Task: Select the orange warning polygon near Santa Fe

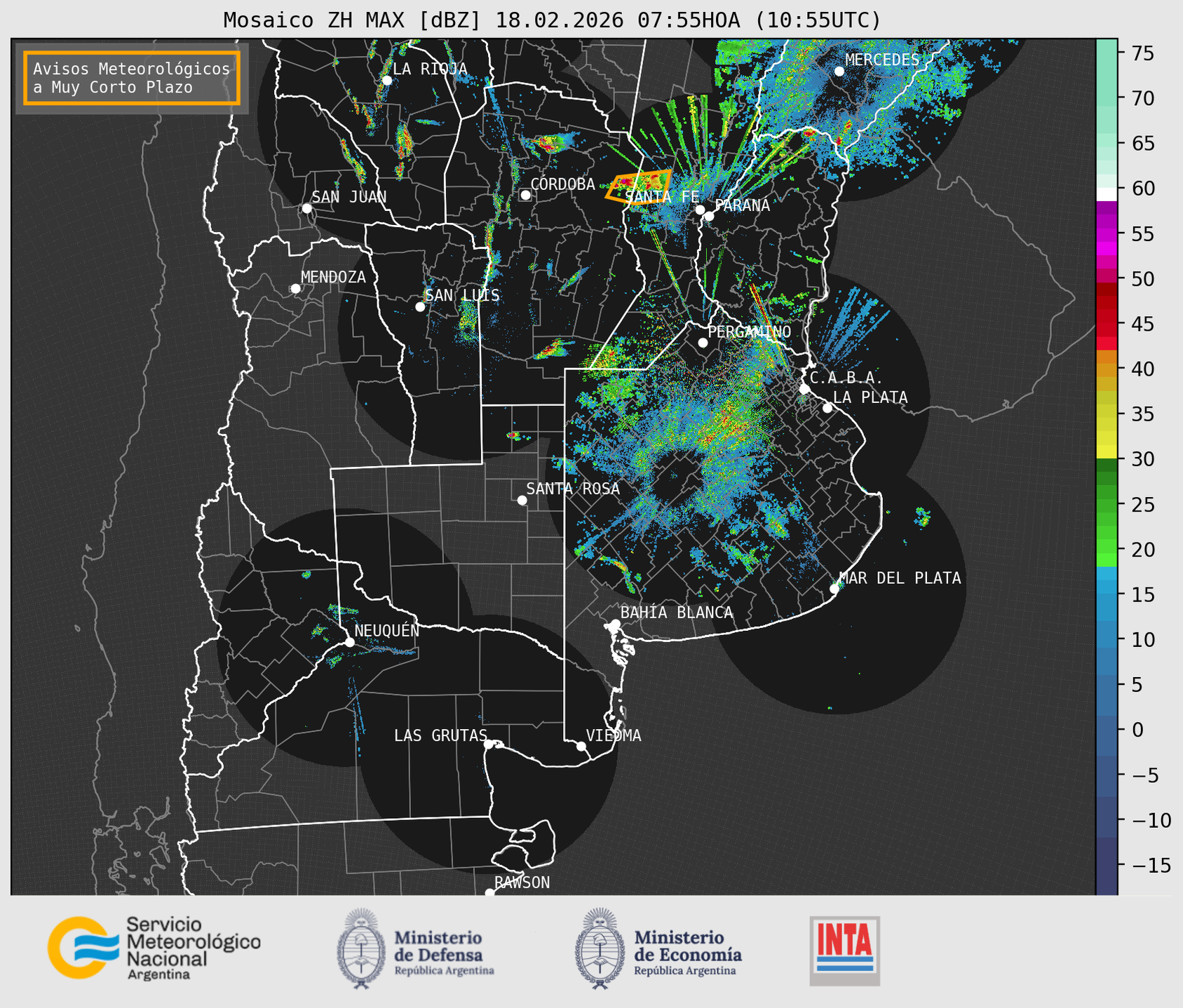Action: pos(639,186)
